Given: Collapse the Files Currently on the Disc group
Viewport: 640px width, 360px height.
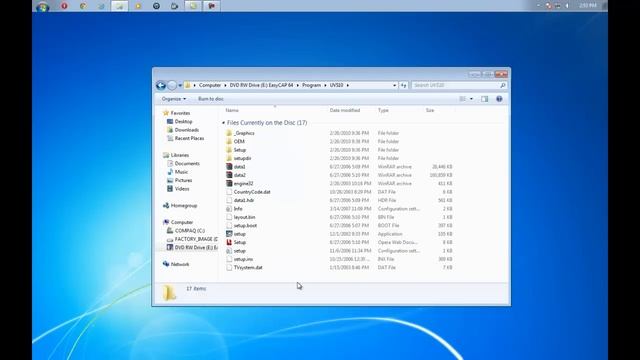Looking at the screenshot, I should pos(223,123).
